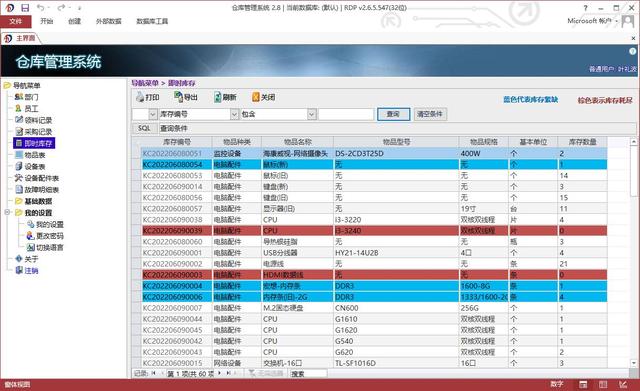Open the 设备表 equipment table
This screenshot has height=391, width=640.
click(x=30, y=167)
